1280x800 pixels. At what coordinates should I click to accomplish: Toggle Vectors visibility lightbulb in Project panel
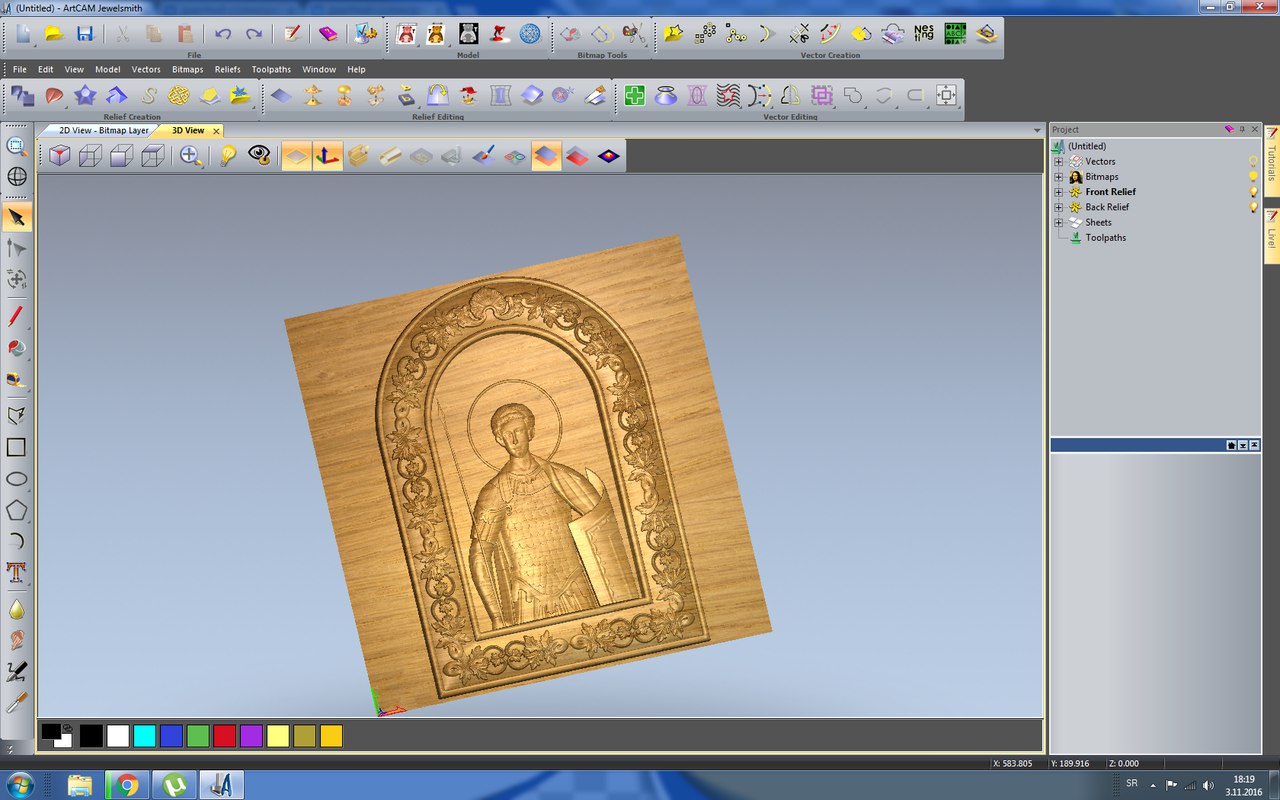pyautogui.click(x=1253, y=161)
